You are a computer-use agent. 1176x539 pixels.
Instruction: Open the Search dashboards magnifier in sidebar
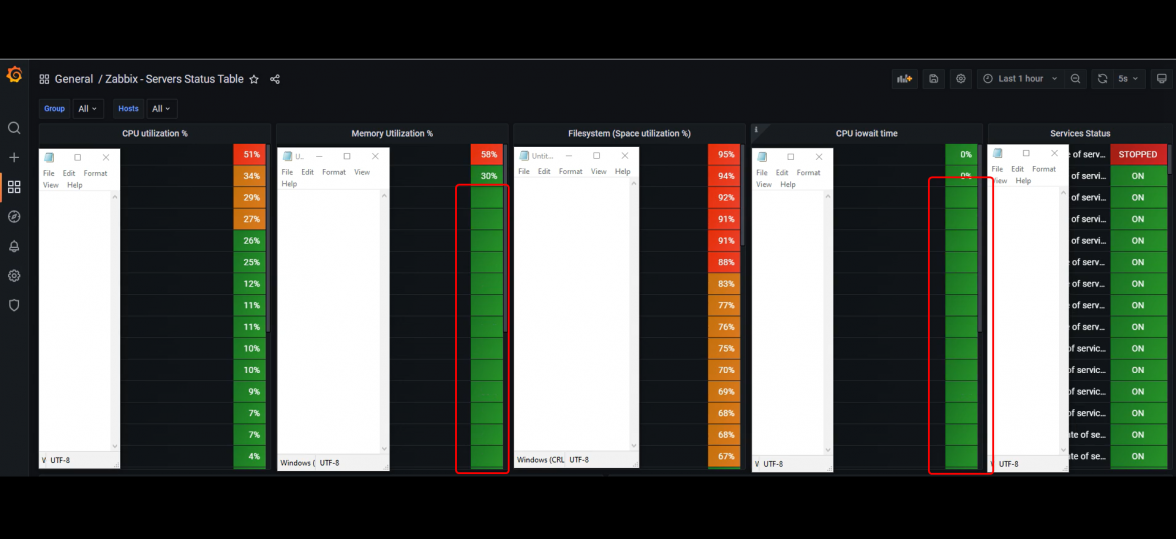14,128
